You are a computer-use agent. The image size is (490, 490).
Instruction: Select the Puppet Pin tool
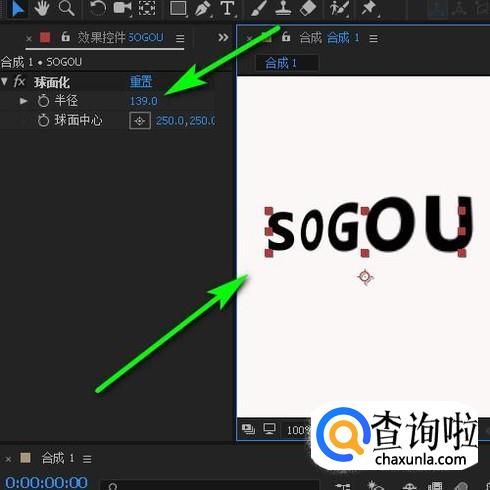[x=369, y=8]
